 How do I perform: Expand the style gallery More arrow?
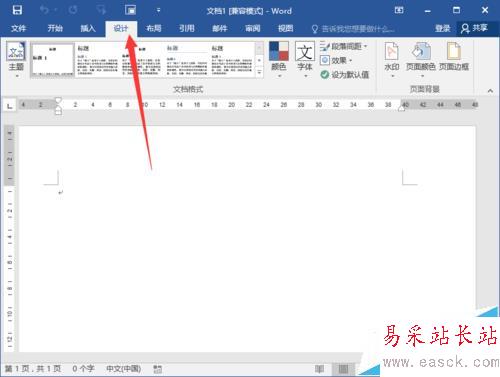tap(259, 72)
